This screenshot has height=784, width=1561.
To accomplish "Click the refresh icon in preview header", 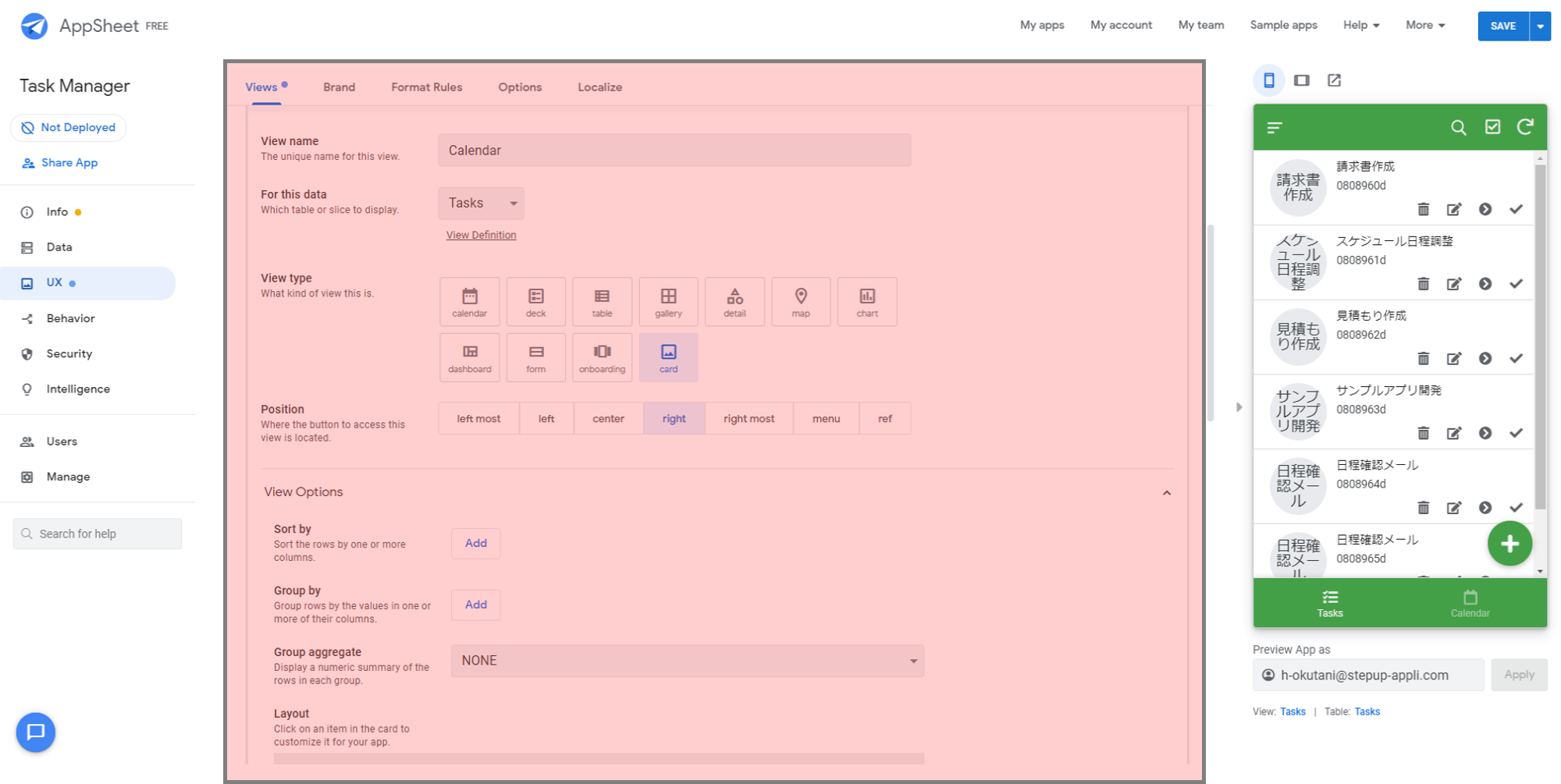I will point(1525,127).
